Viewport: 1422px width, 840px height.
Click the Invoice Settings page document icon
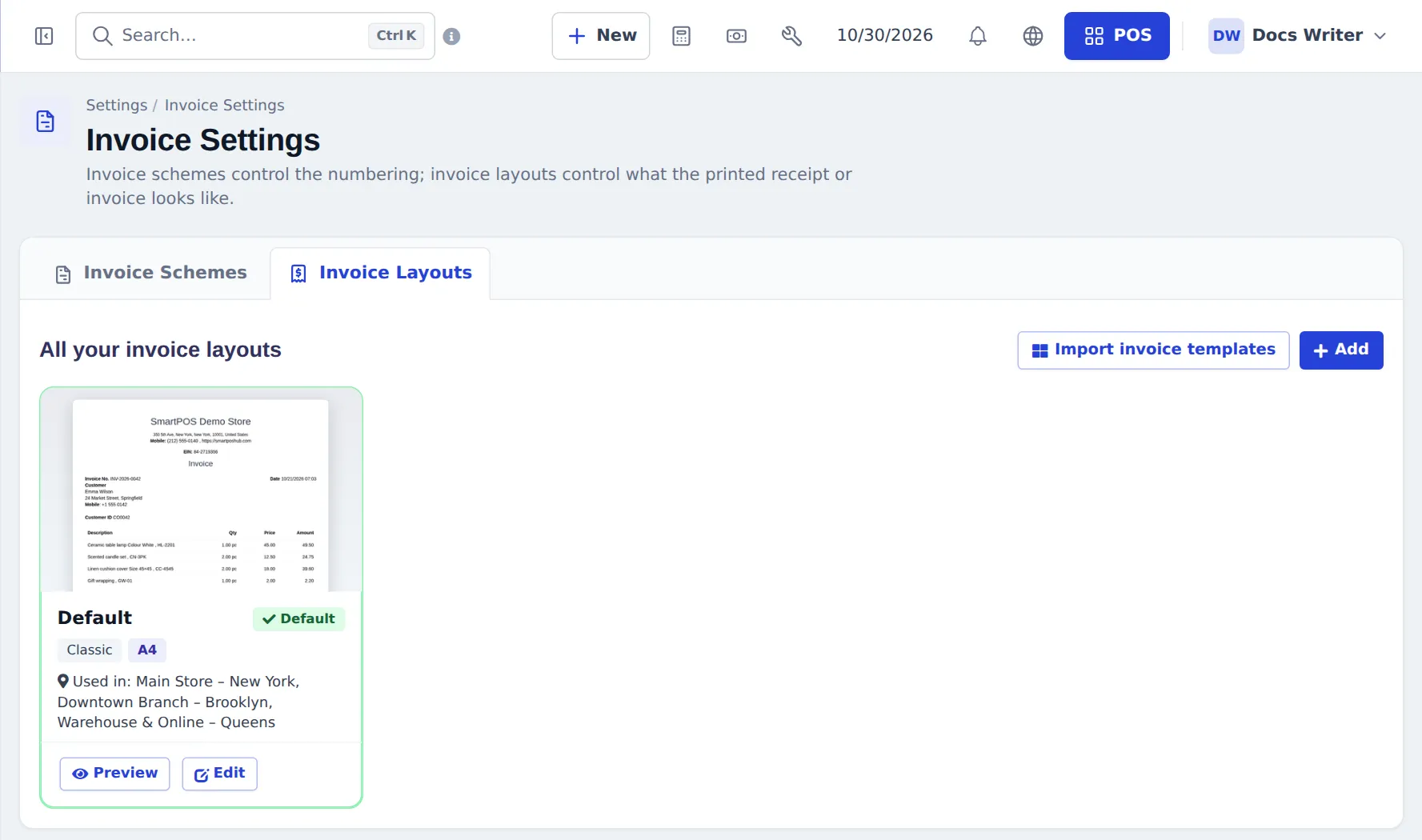click(46, 122)
